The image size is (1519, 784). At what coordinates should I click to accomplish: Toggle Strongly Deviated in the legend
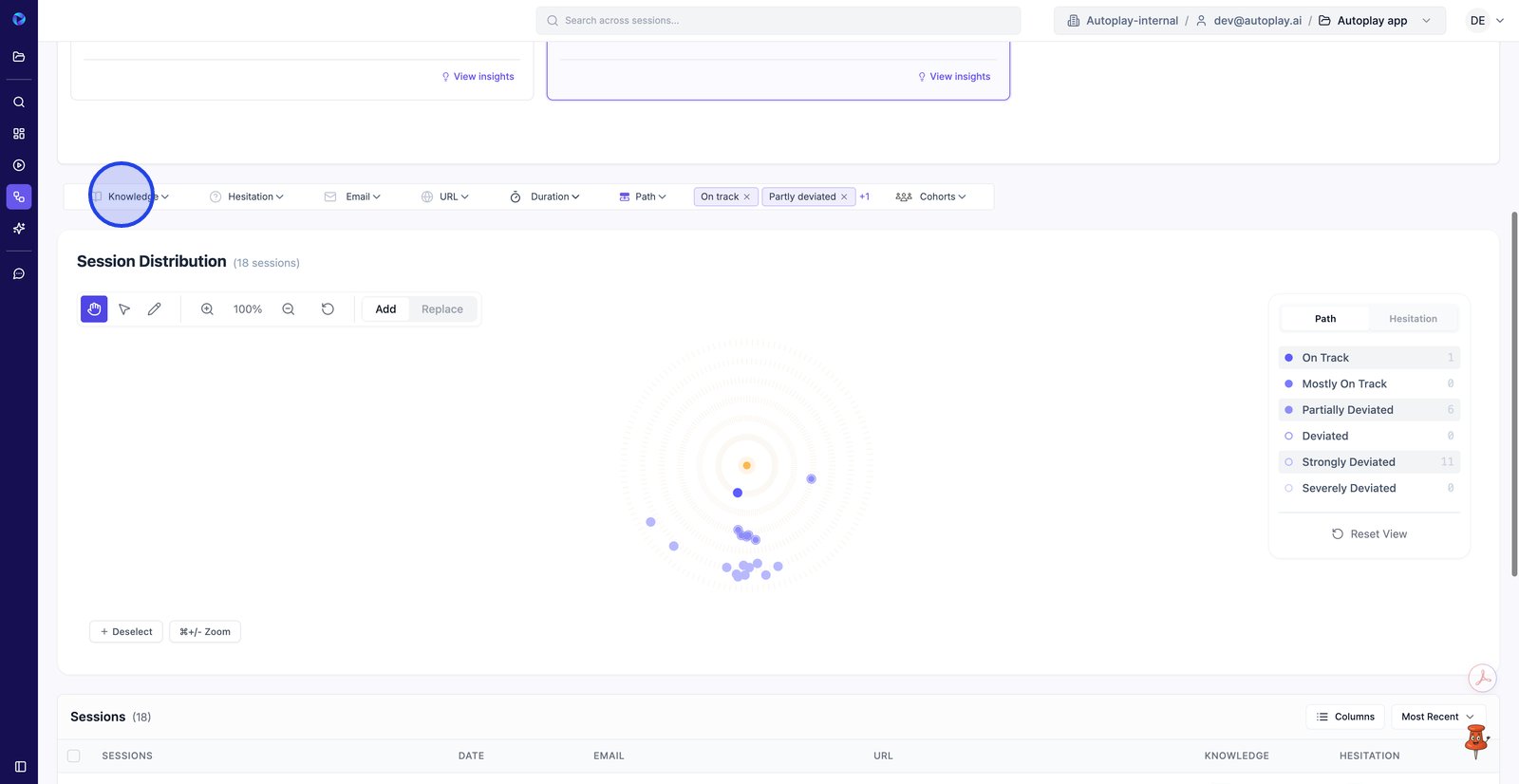point(1348,462)
